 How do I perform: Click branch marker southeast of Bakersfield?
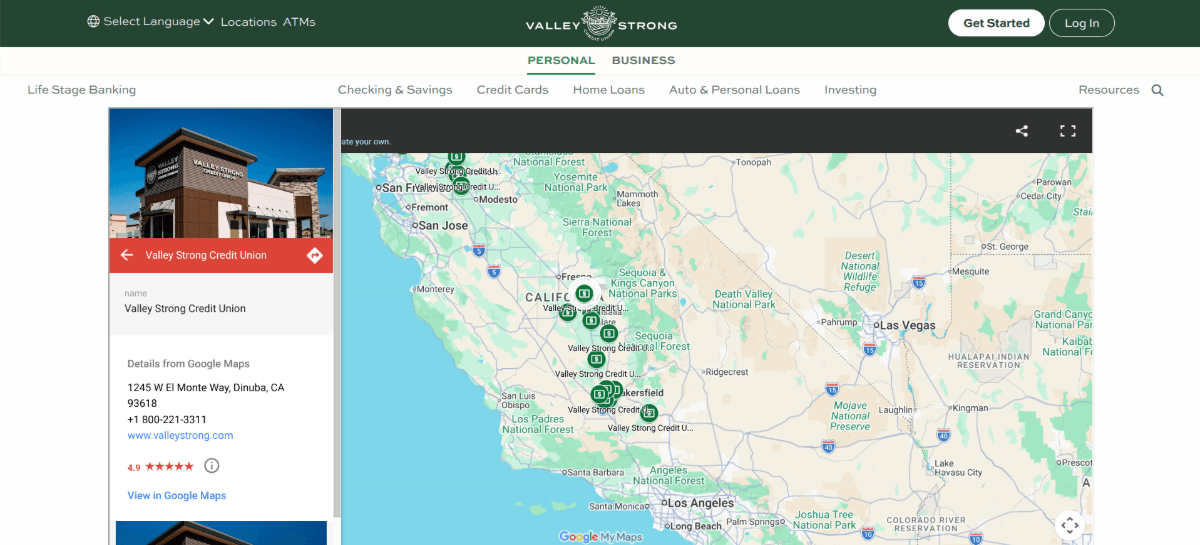(x=649, y=412)
